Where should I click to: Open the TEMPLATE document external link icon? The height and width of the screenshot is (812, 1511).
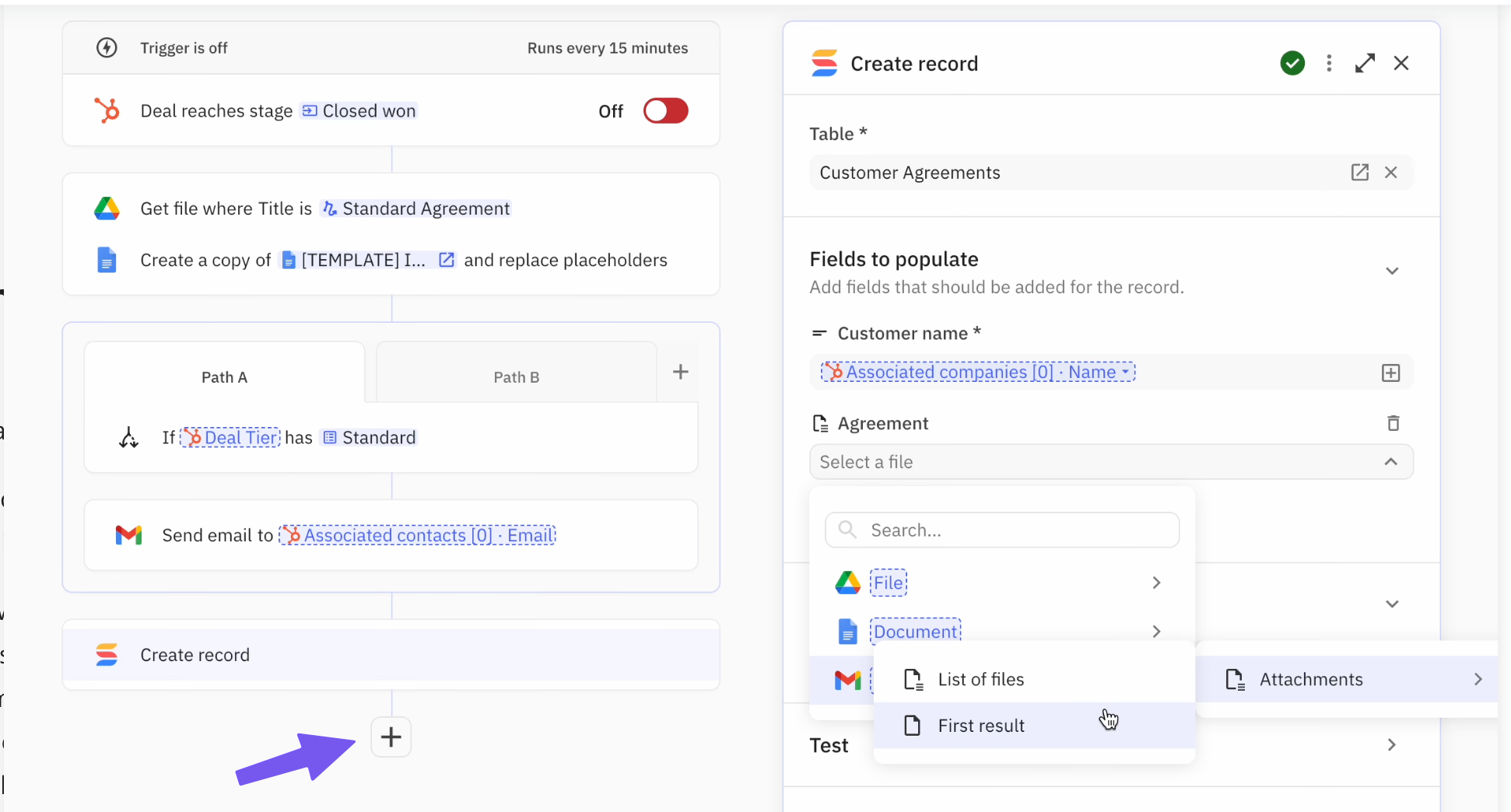tap(447, 260)
